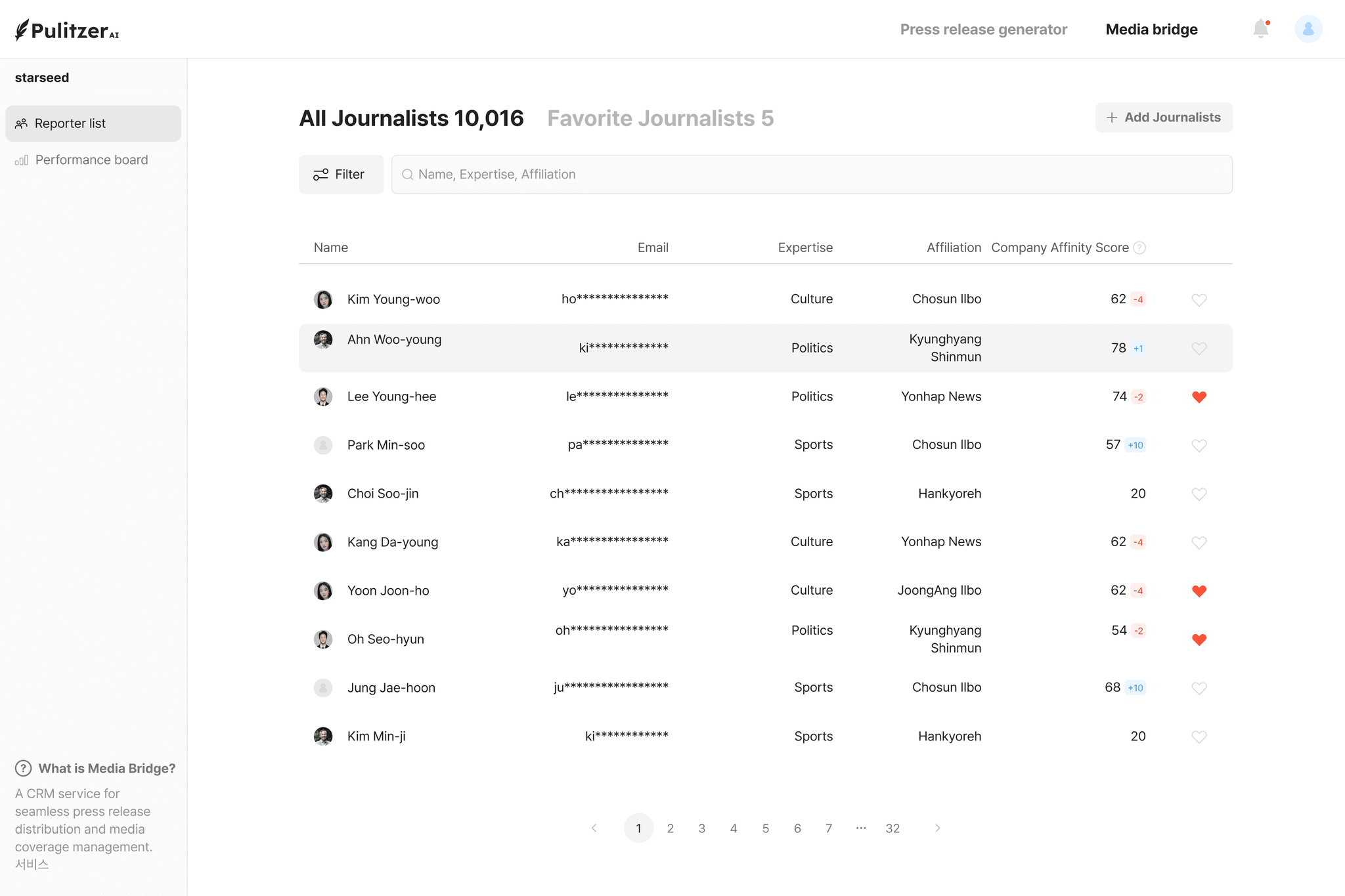Click Add Journalists button
The image size is (1345, 896).
tap(1163, 117)
